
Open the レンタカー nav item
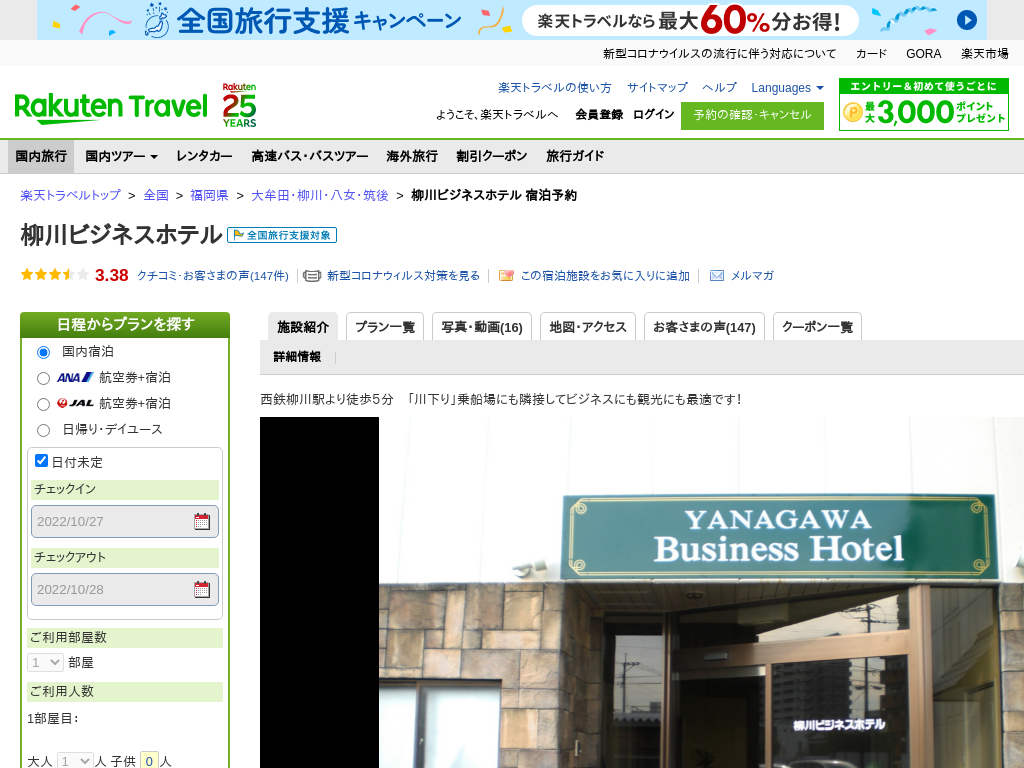point(204,156)
